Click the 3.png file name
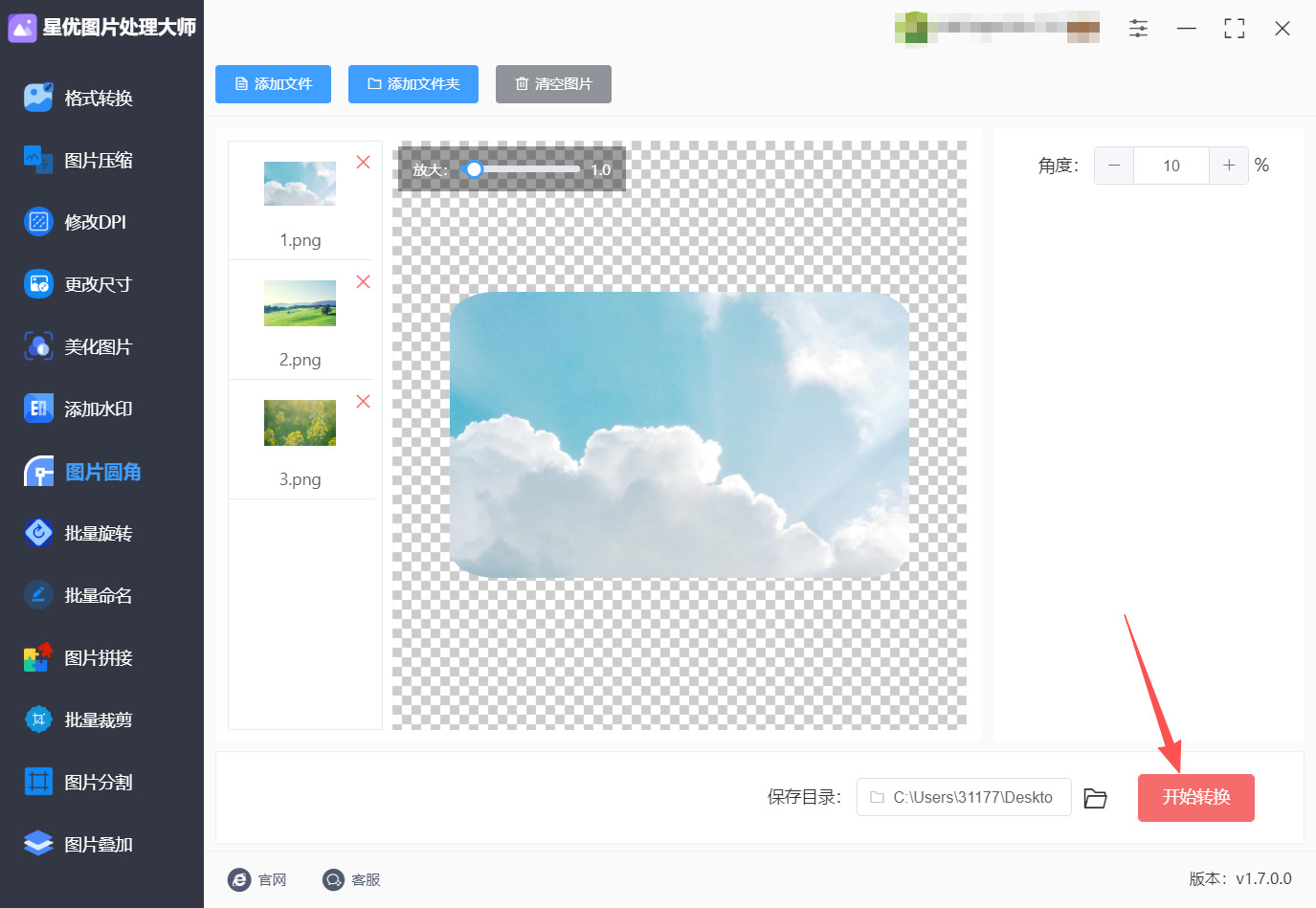This screenshot has height=908, width=1316. pyautogui.click(x=301, y=479)
